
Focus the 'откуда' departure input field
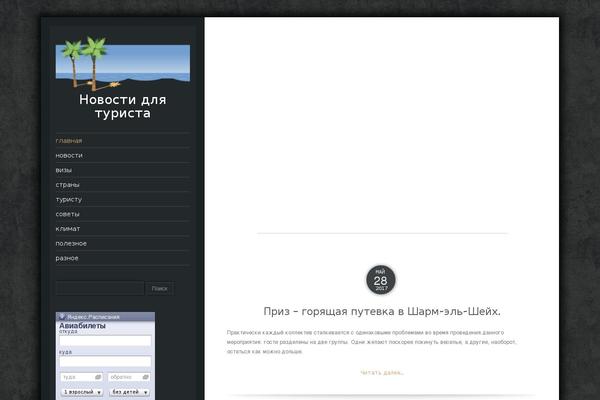(105, 341)
